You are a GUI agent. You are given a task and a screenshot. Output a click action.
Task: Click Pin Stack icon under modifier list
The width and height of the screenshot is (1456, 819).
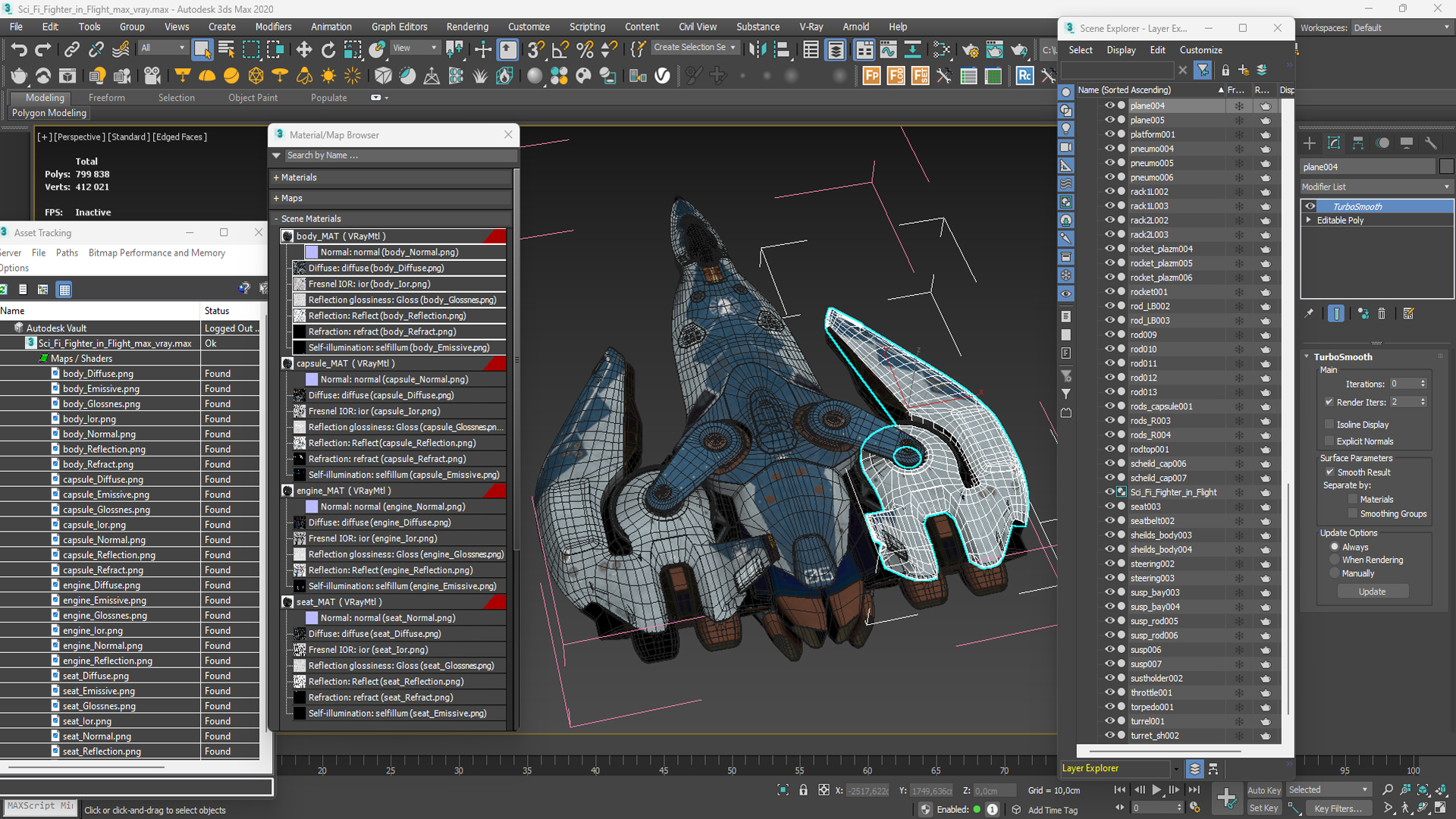tap(1309, 313)
